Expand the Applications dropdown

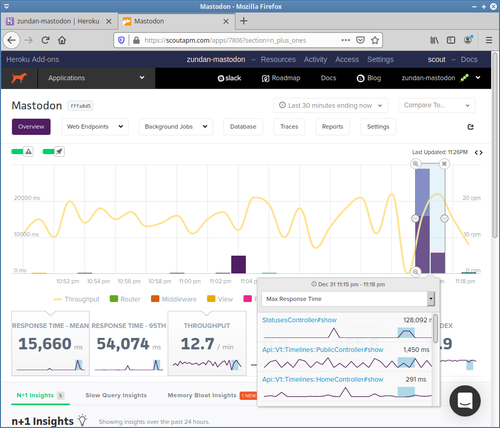click(x=96, y=78)
